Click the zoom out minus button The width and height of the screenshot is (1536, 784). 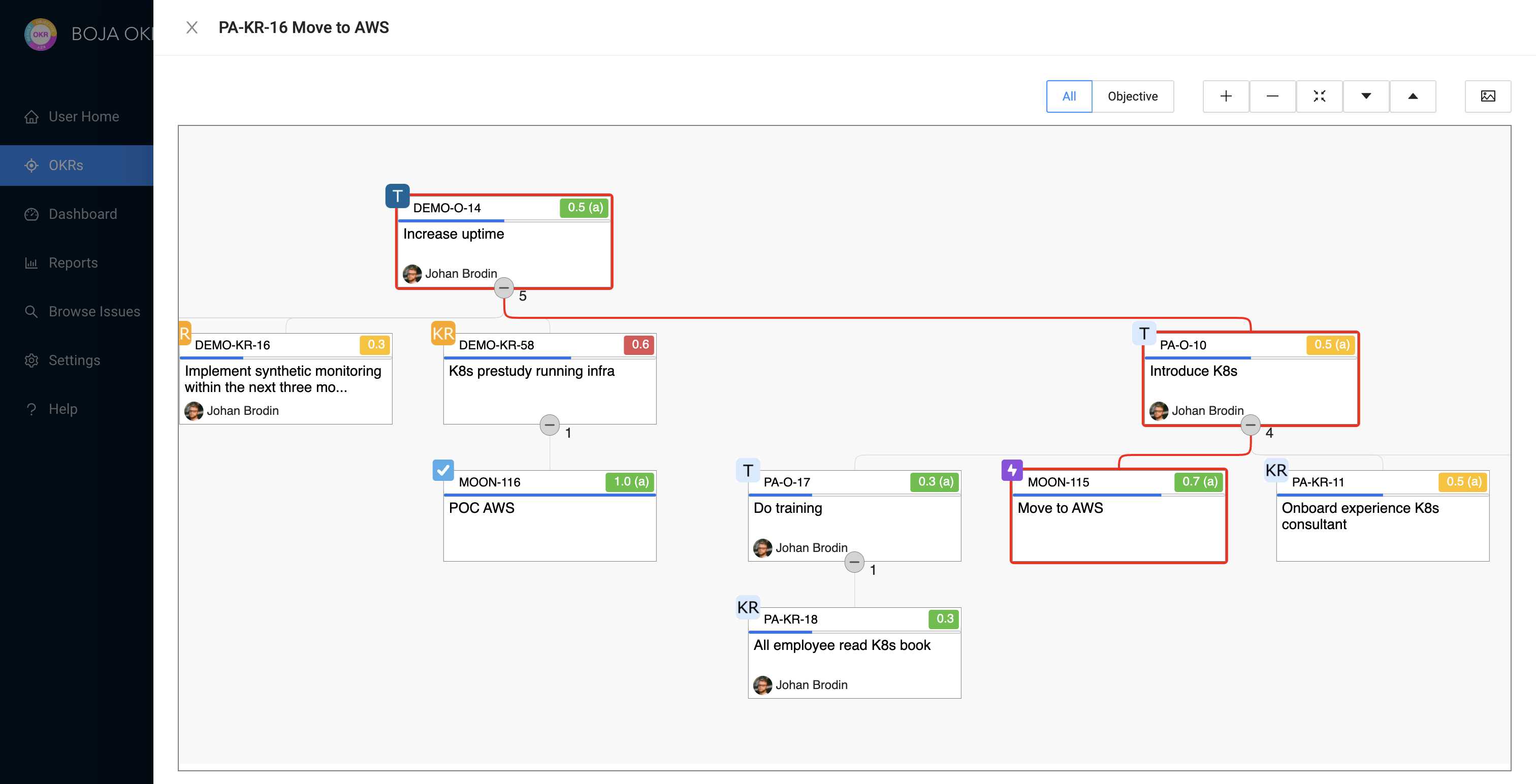click(x=1272, y=96)
